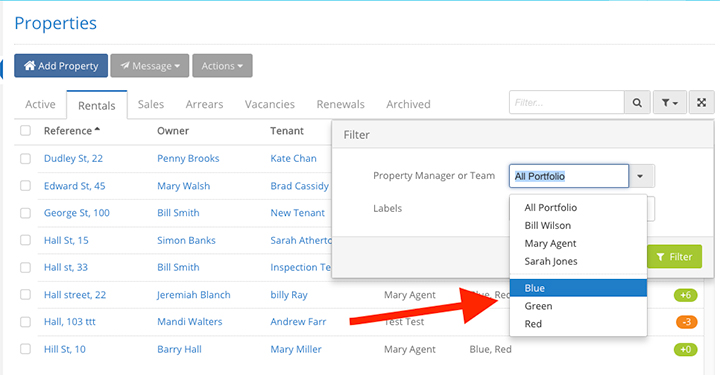Open the Hall st, 33 property link
This screenshot has width=720, height=375.
coord(66,267)
